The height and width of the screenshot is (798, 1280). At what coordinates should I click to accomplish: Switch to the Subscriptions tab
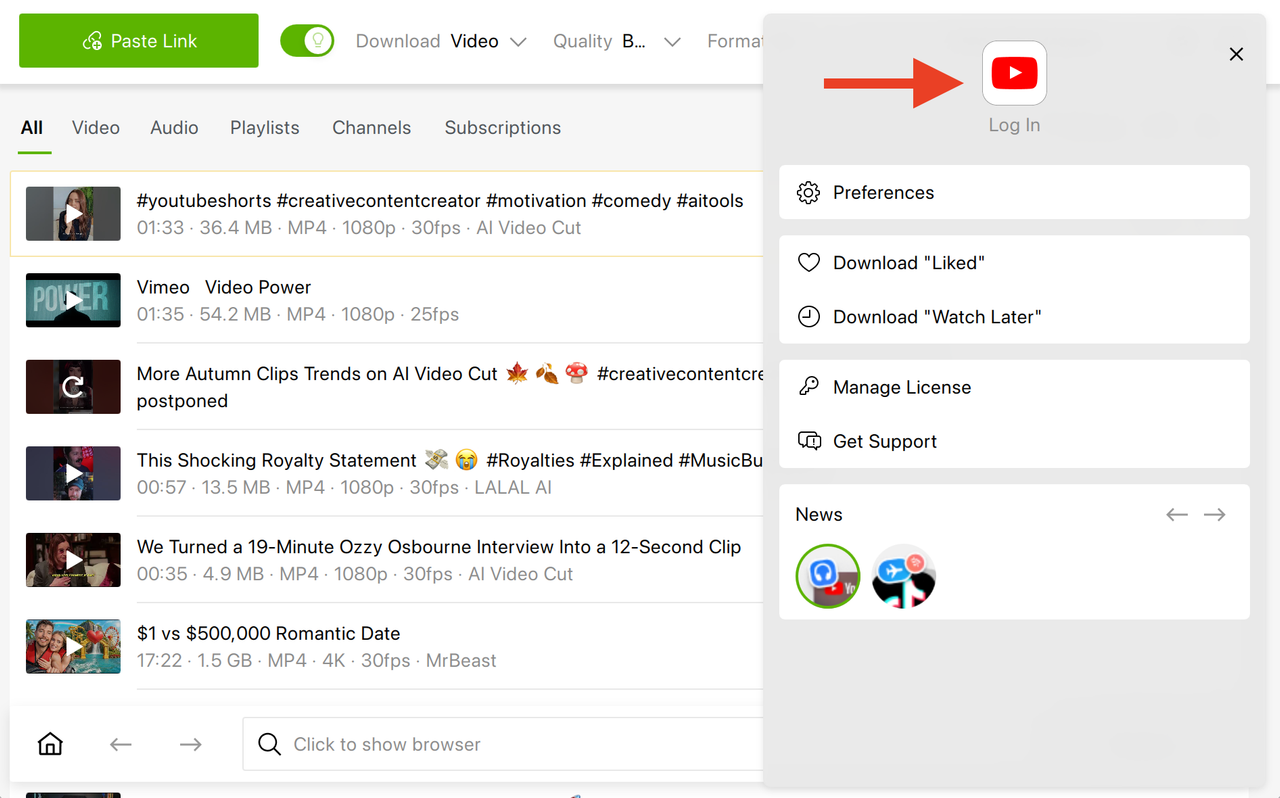[503, 128]
